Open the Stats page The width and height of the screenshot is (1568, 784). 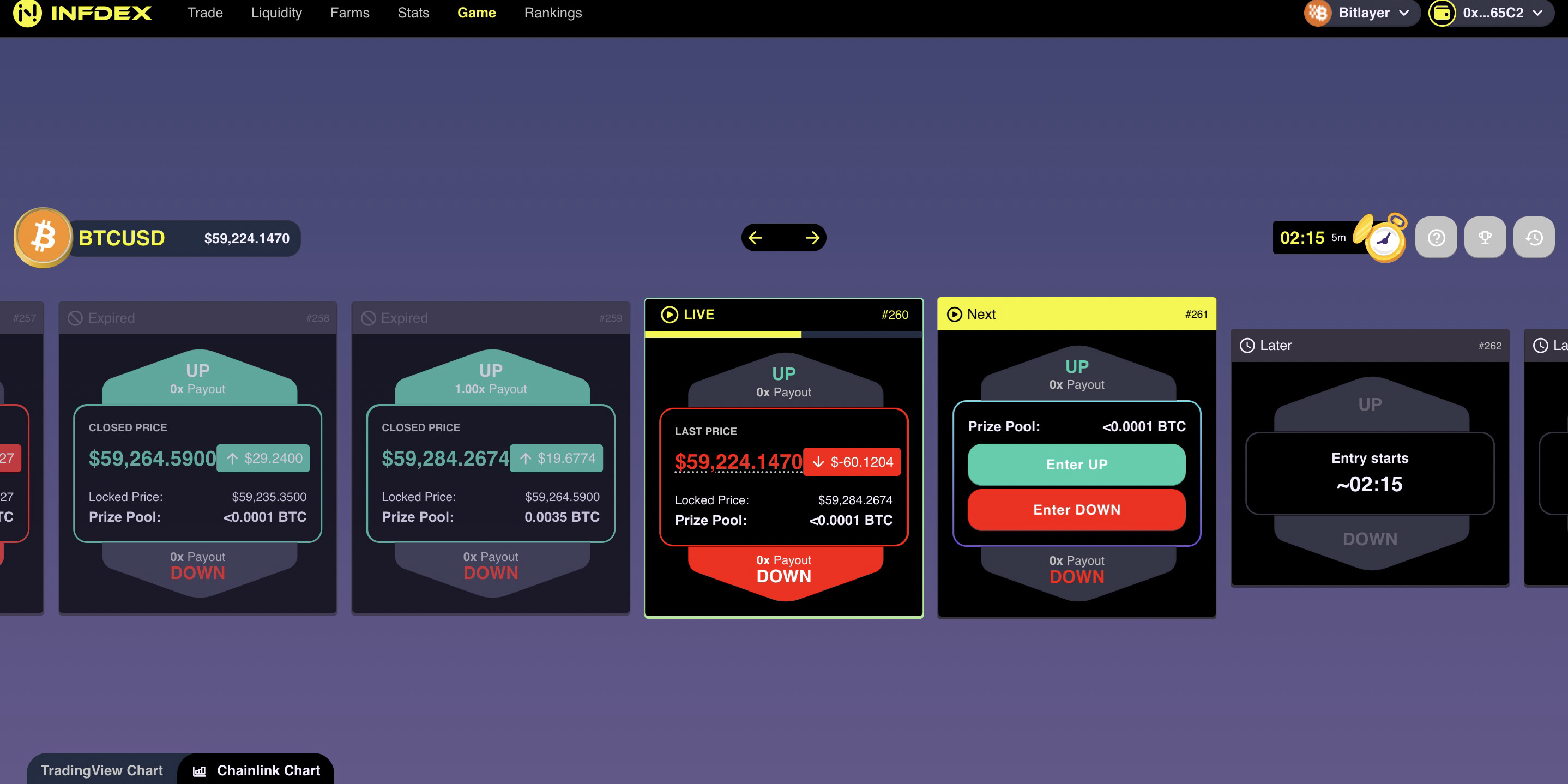point(413,13)
